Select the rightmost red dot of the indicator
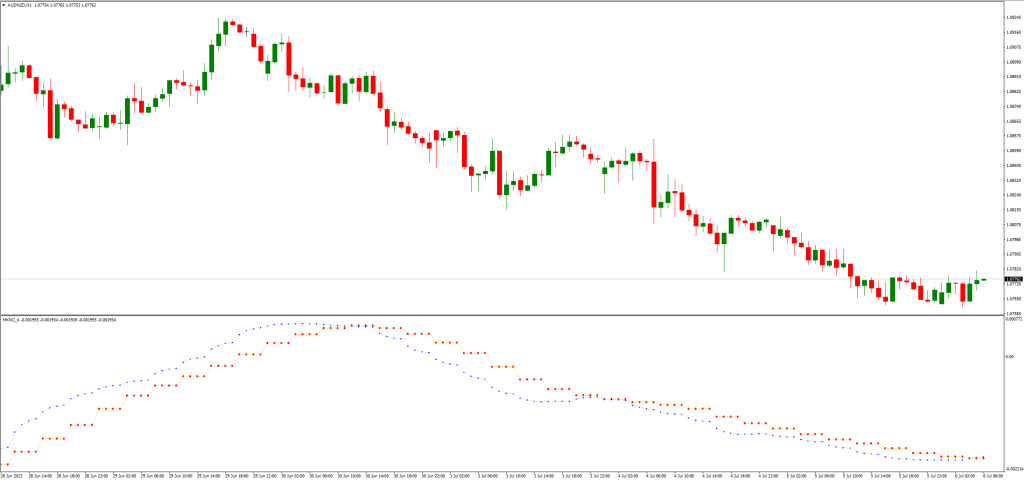 984,458
